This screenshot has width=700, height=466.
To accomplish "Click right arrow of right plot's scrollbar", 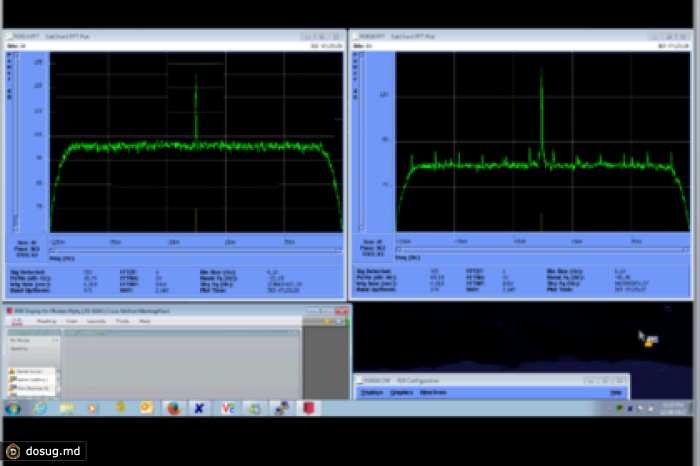I will tap(686, 250).
